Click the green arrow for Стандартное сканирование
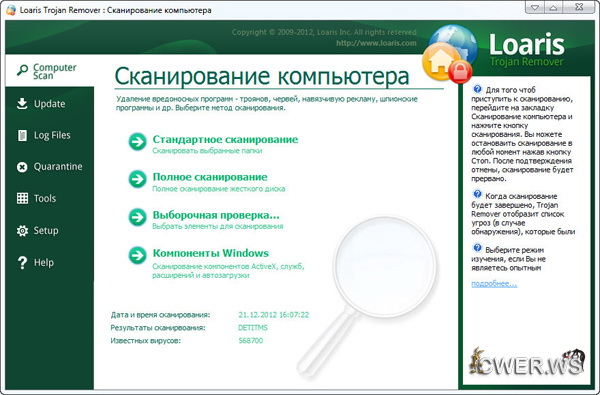The image size is (600, 395). click(x=137, y=142)
